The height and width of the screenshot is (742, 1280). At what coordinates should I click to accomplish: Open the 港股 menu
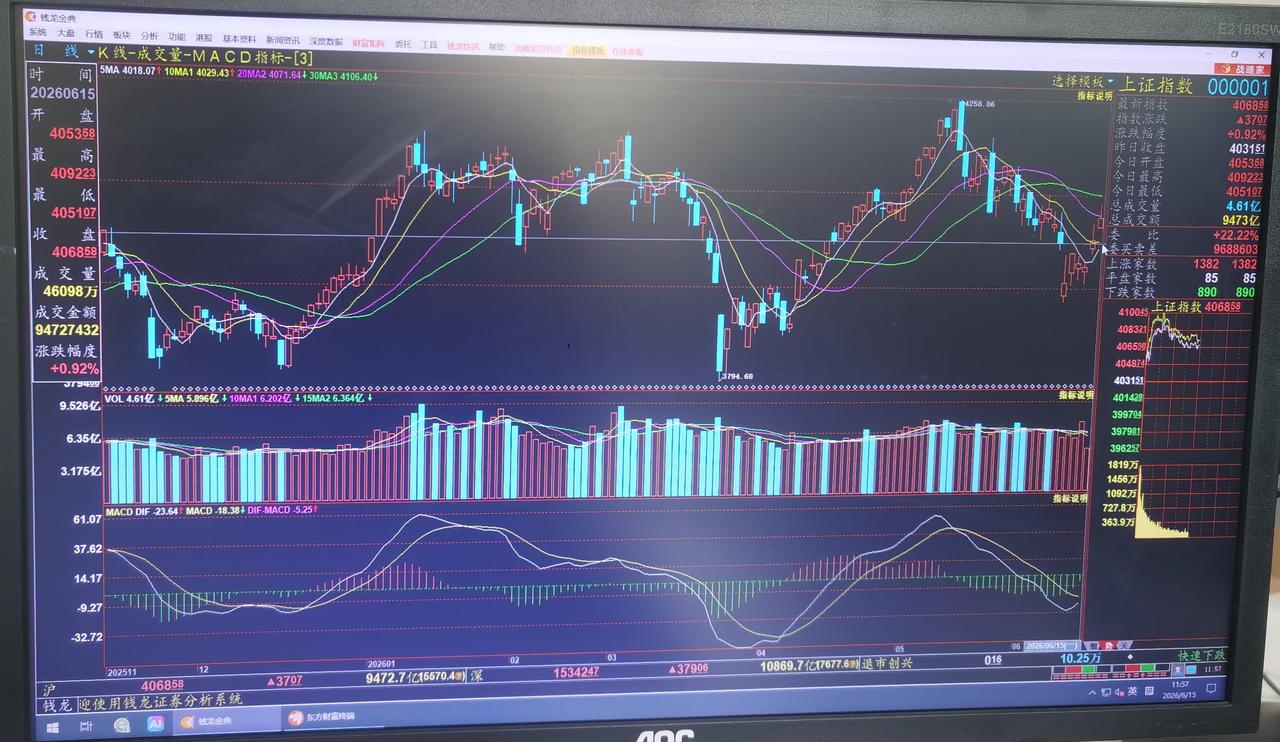pos(204,37)
